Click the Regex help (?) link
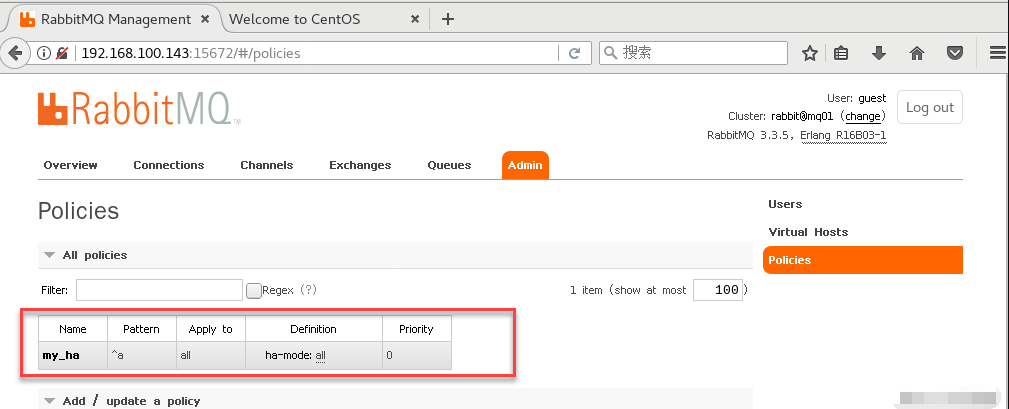1009x409 pixels. tap(309, 290)
